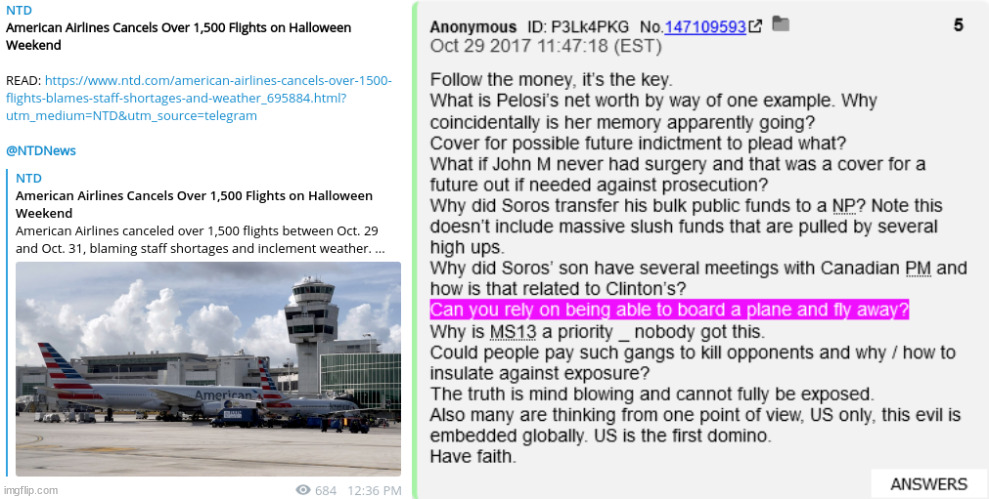The image size is (989, 499).
Task: Click the NTD channel name at top
Action: pos(19,11)
